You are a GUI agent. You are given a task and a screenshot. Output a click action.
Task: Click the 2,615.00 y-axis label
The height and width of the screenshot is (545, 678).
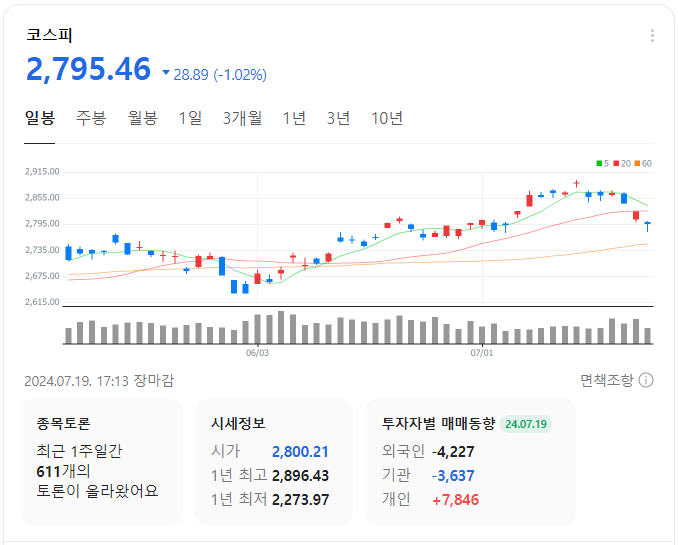(42, 302)
